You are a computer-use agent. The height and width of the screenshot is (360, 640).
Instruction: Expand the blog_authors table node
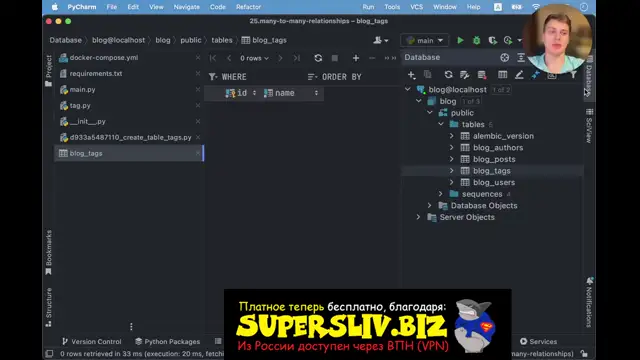pos(451,147)
